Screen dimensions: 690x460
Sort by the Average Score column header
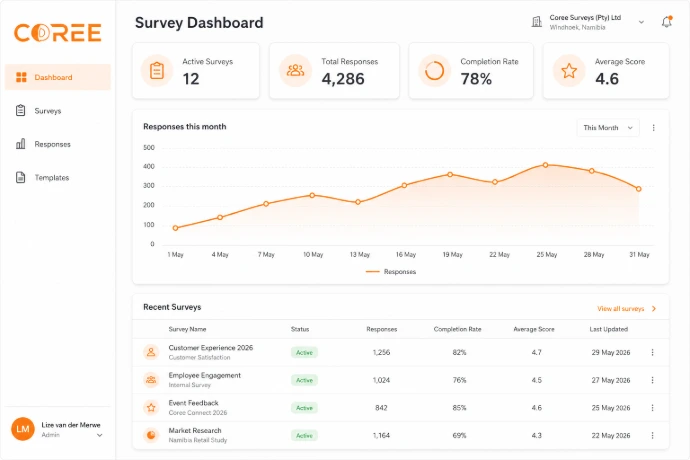click(534, 329)
